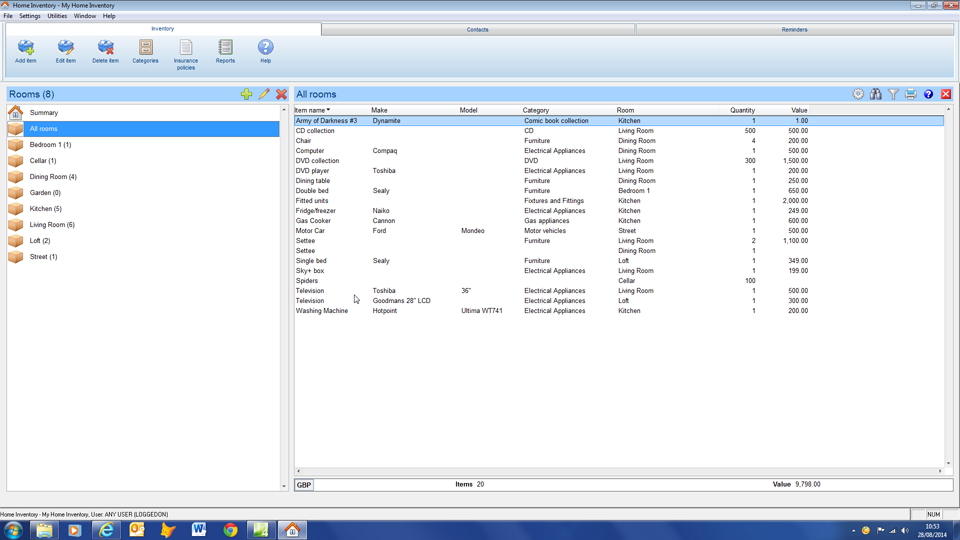Select All rooms in the rooms list

click(x=143, y=129)
